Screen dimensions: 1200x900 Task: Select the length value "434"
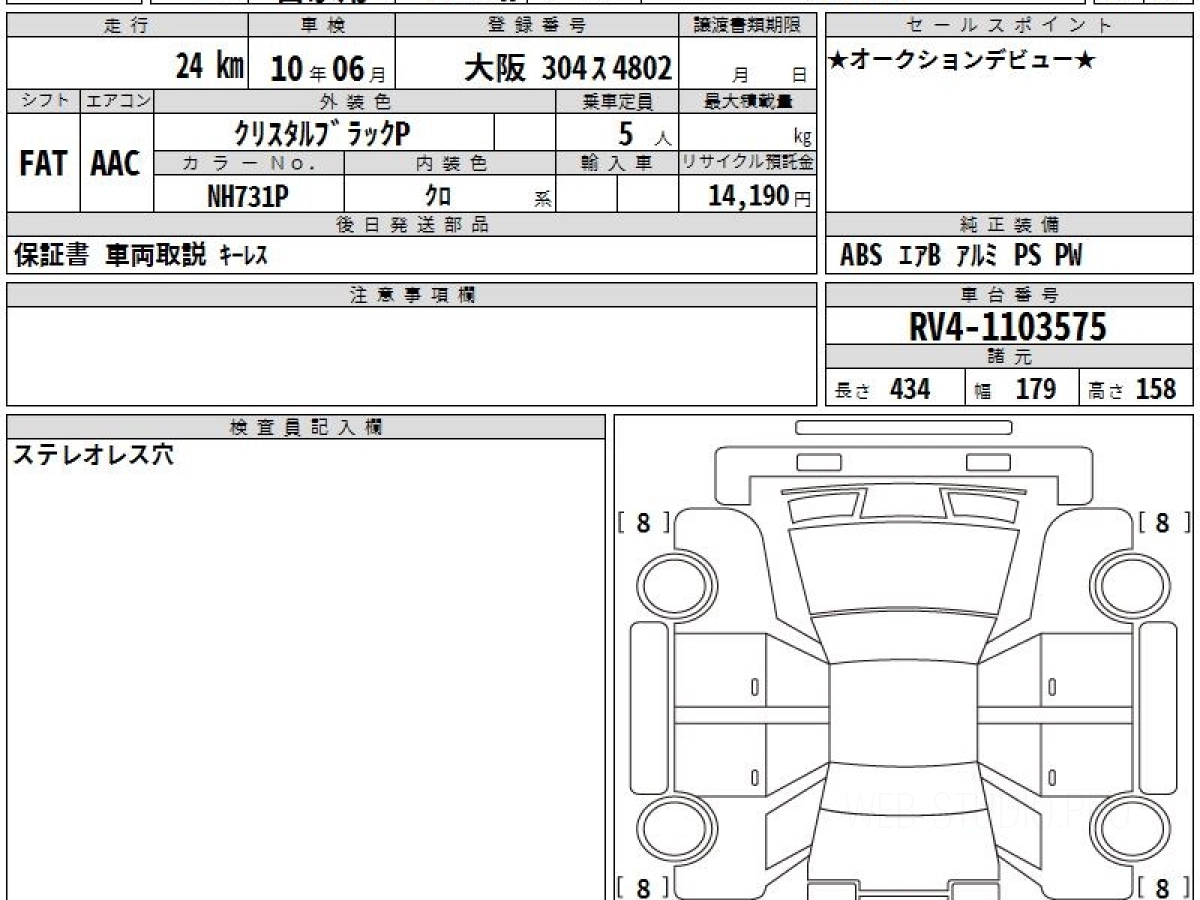pos(910,389)
